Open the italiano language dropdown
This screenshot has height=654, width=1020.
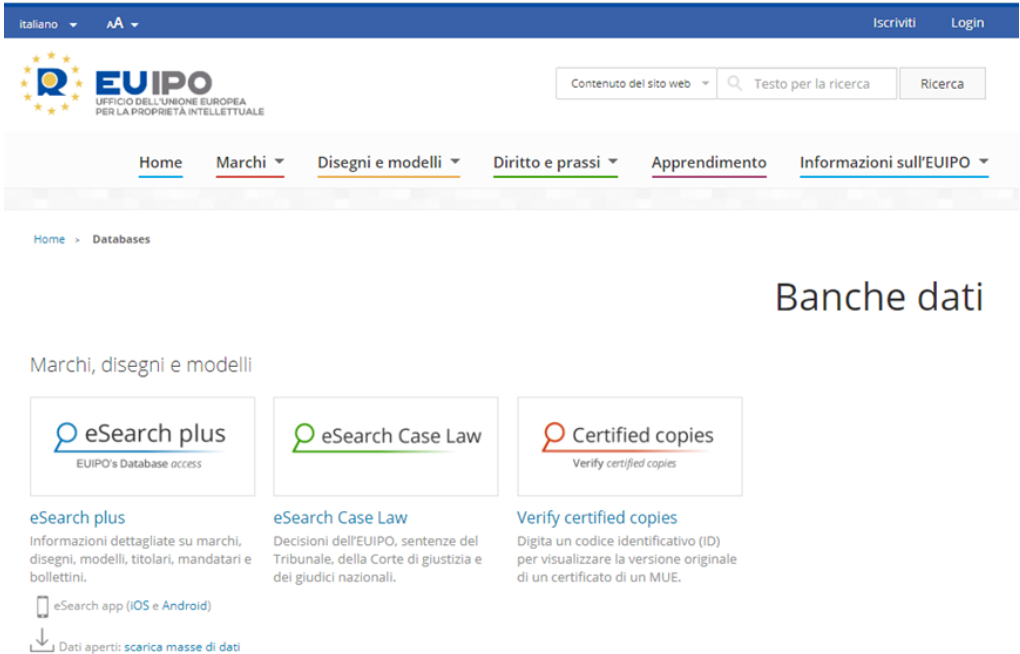(48, 24)
